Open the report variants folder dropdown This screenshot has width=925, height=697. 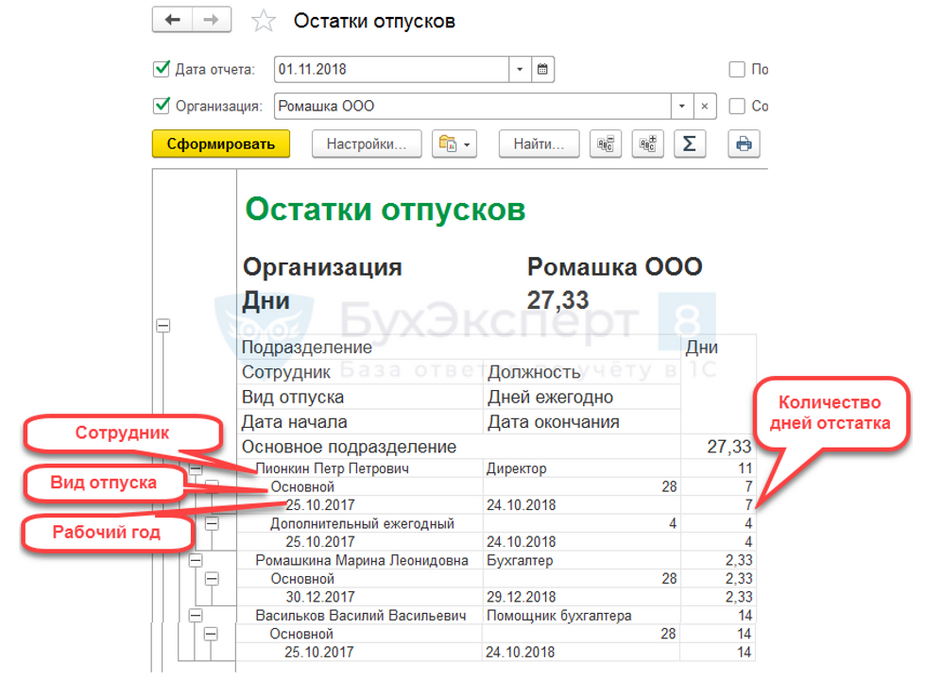pos(455,144)
